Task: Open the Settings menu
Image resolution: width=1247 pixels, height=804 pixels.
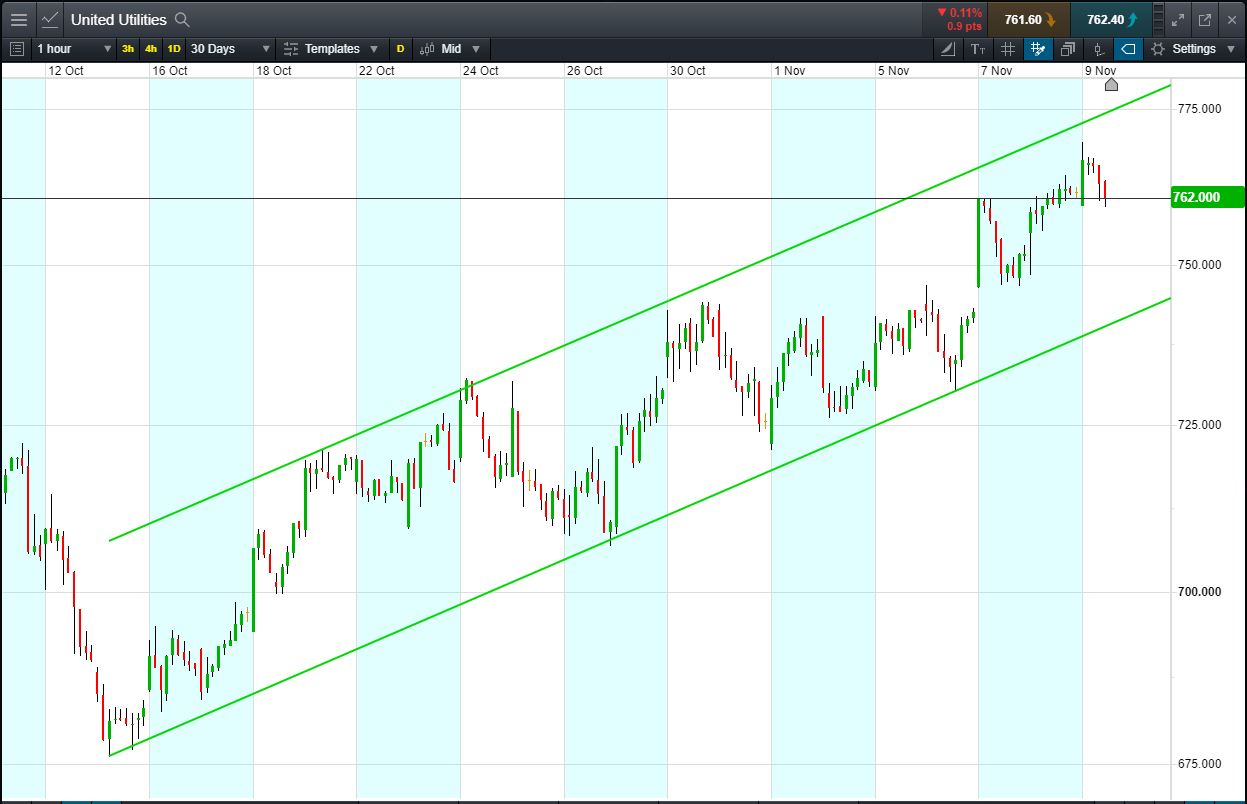Action: (x=1193, y=48)
